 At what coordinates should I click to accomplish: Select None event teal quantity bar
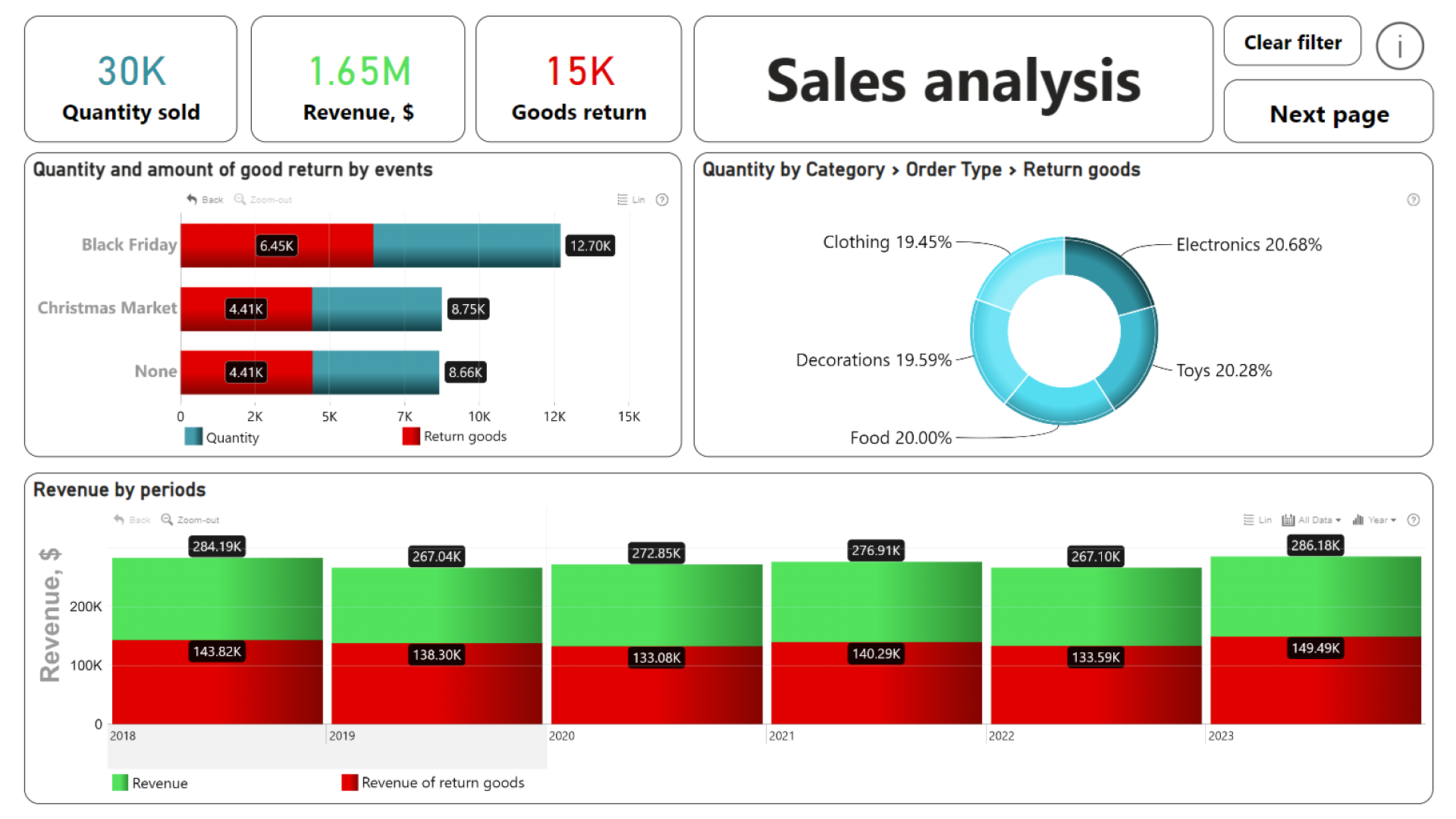[x=375, y=372]
